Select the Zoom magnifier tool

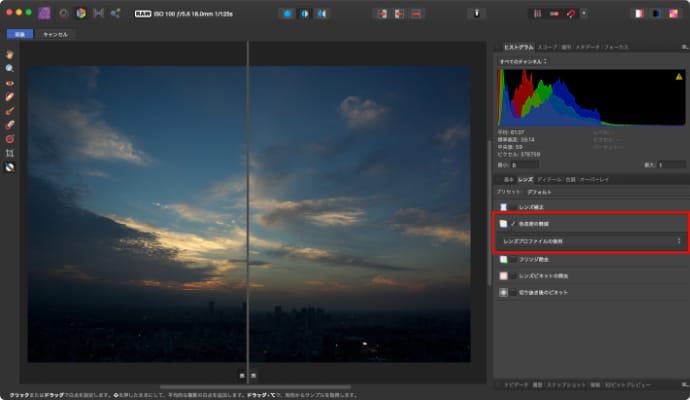coord(10,67)
